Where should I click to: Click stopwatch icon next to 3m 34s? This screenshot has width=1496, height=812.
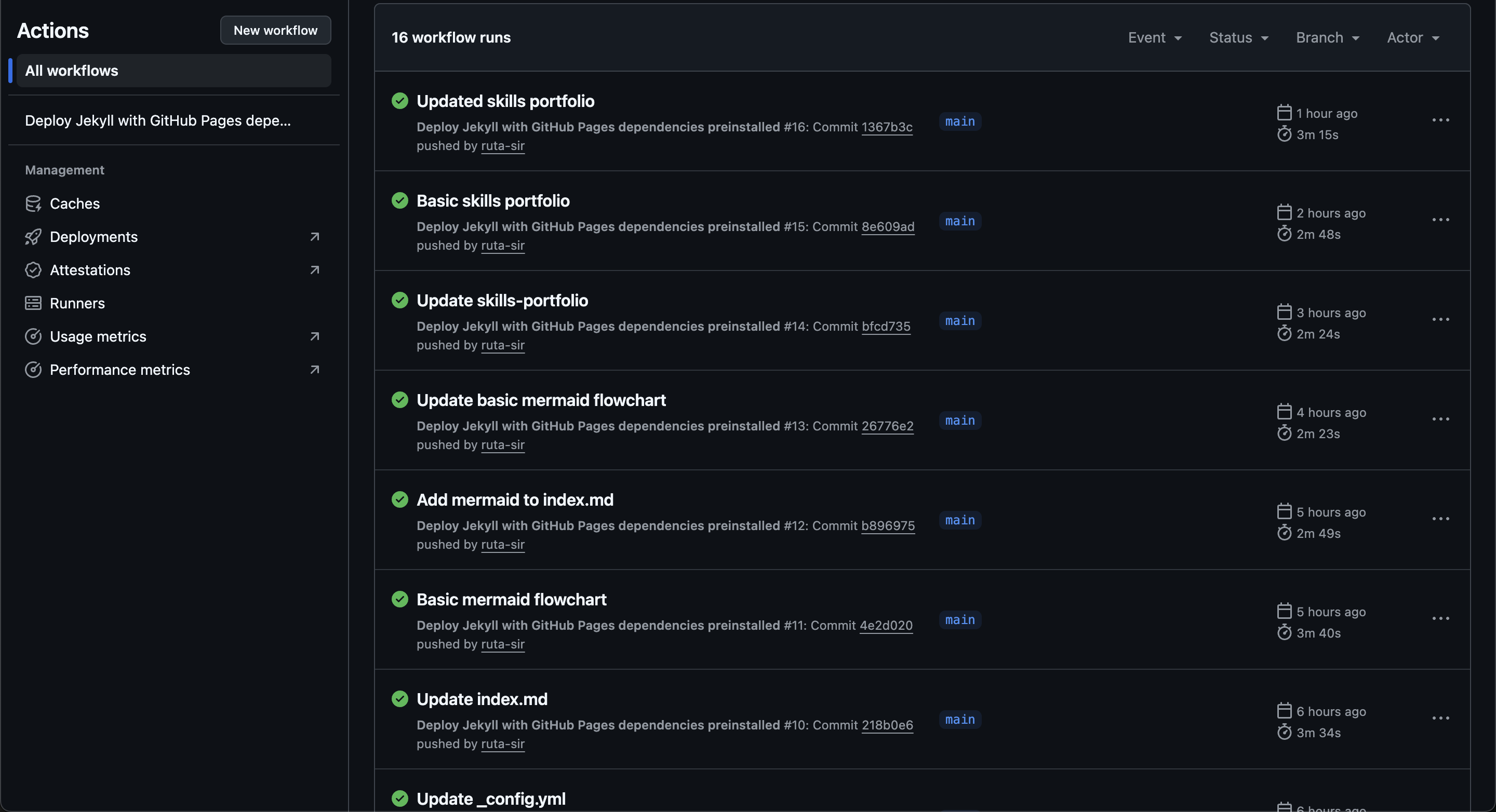tap(1284, 732)
